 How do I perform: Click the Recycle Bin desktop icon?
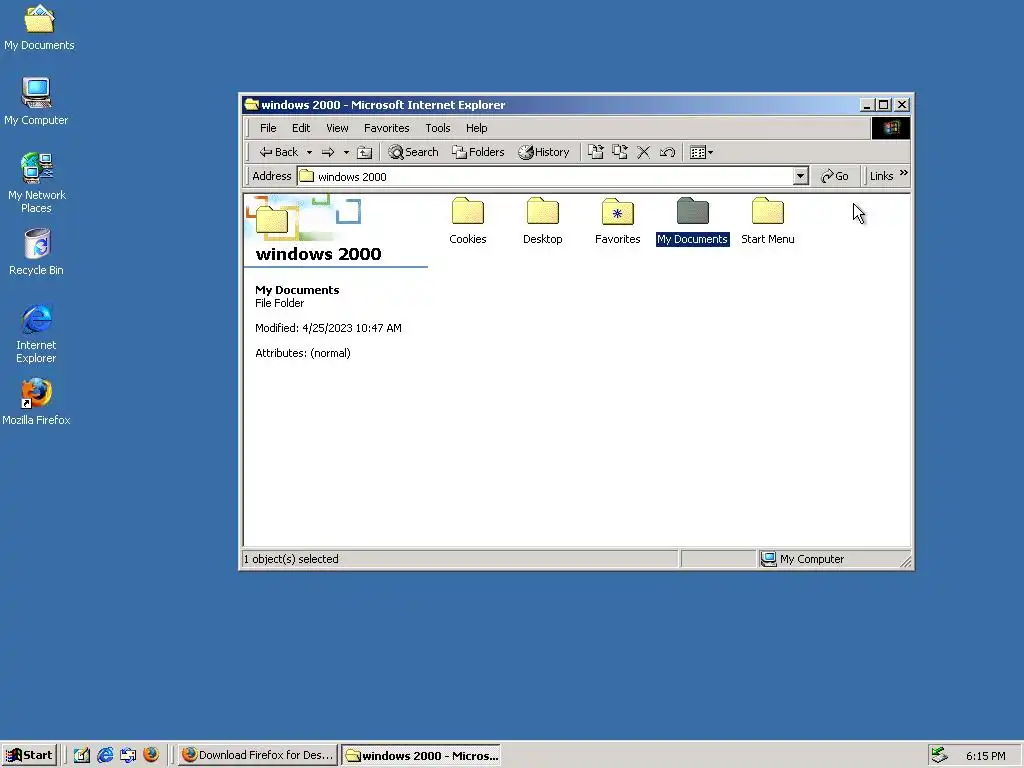pos(37,252)
